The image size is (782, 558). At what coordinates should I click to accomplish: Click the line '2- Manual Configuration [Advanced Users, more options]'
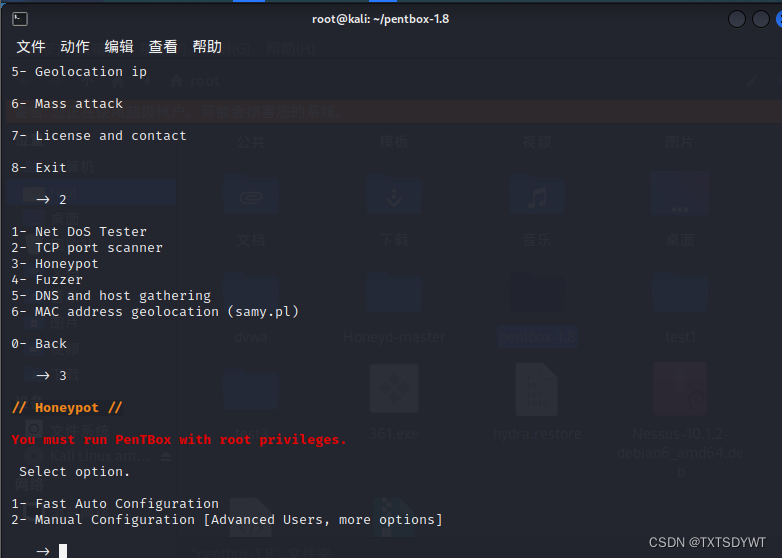tap(227, 520)
